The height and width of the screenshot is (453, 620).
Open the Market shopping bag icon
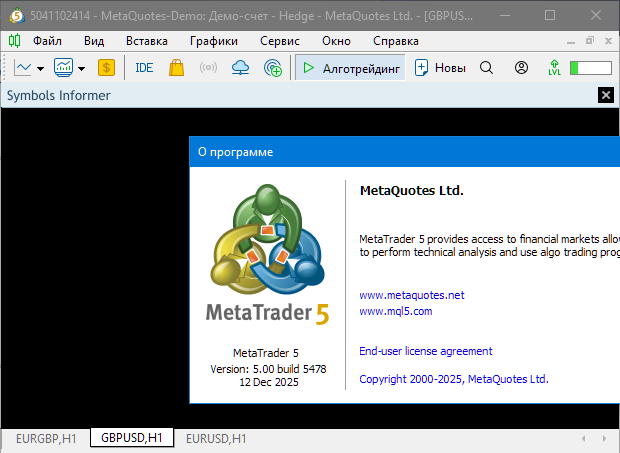click(x=176, y=68)
